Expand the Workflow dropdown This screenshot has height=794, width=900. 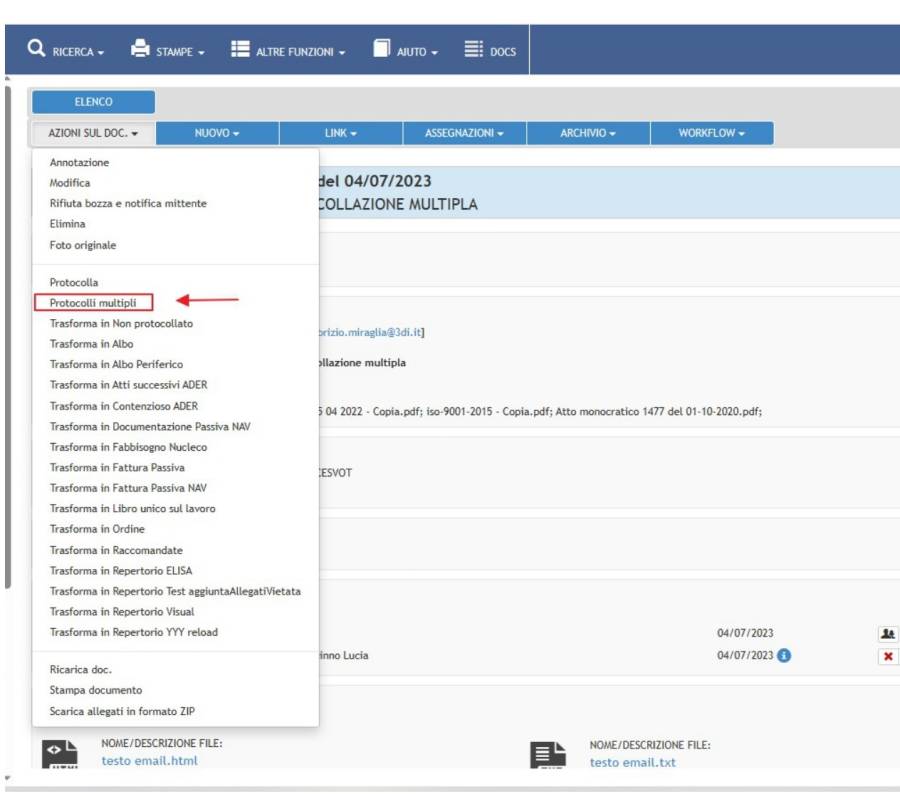(x=711, y=132)
